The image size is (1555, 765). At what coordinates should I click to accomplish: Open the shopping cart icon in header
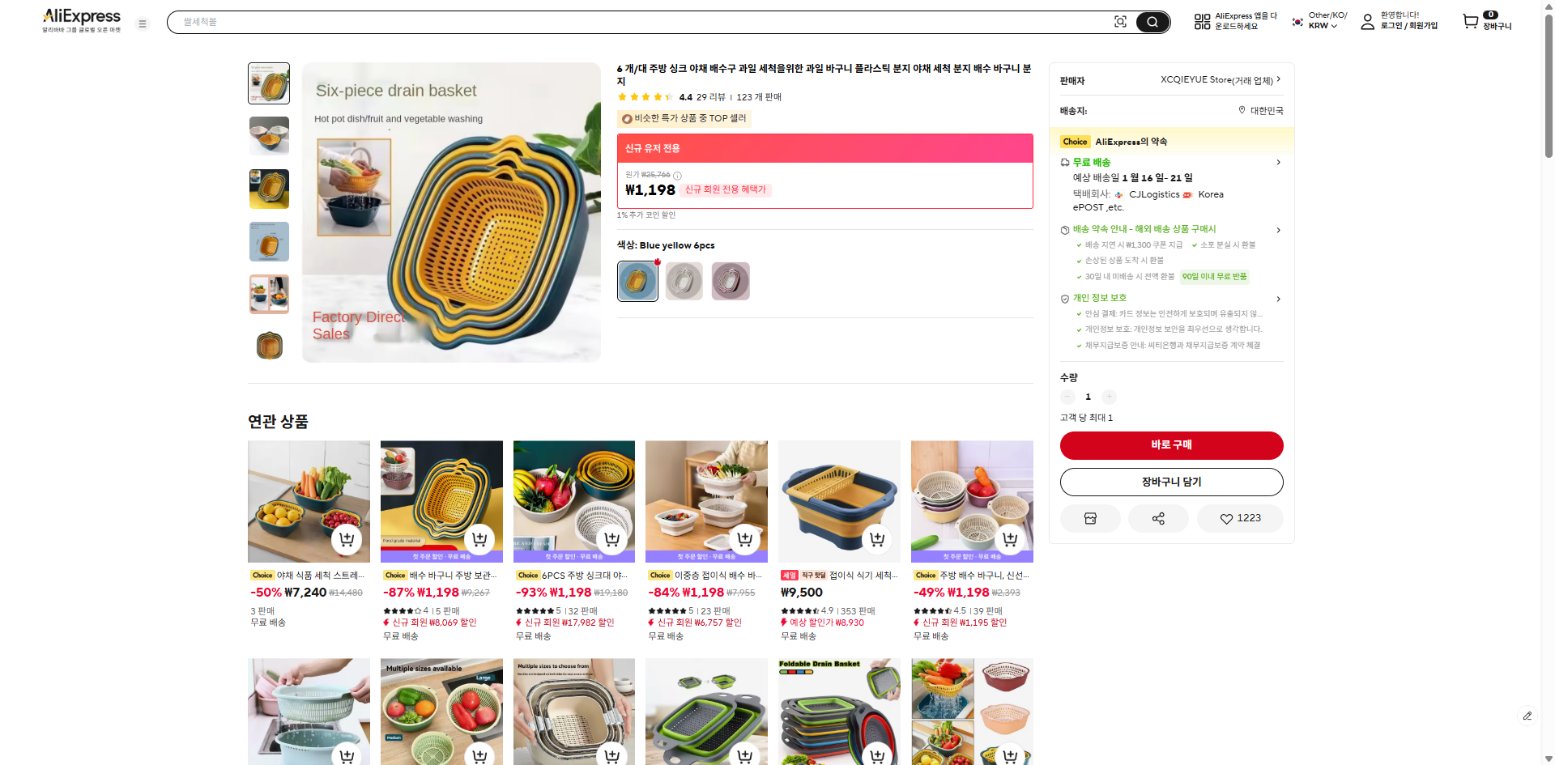(1470, 22)
